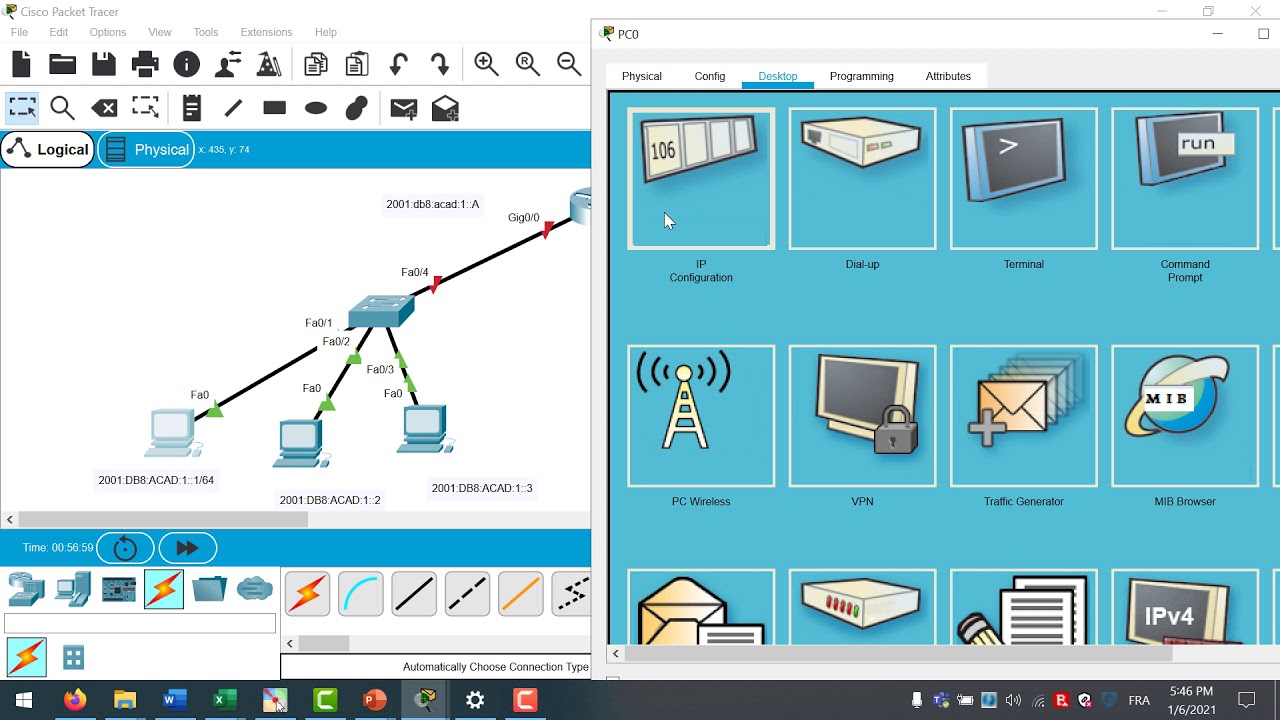This screenshot has width=1280, height=720.
Task: Open the Dial-up app
Action: click(x=862, y=178)
